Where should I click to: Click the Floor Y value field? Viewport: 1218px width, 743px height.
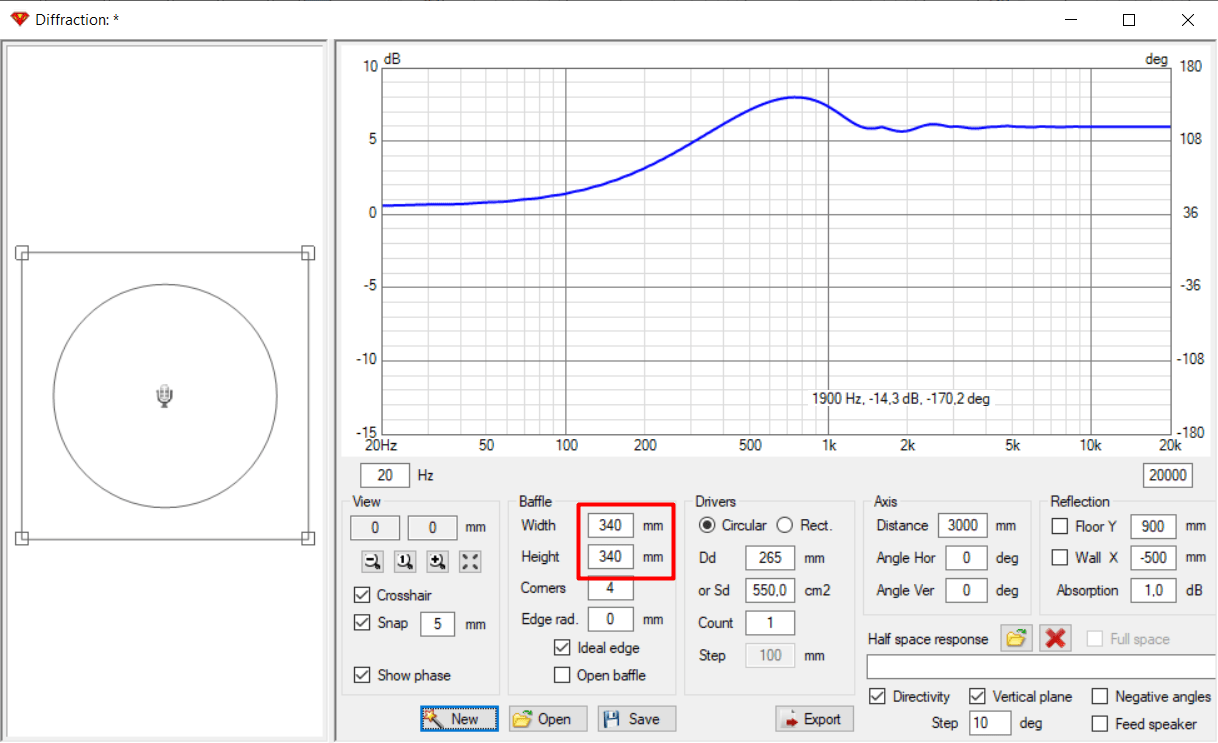pyautogui.click(x=1153, y=526)
